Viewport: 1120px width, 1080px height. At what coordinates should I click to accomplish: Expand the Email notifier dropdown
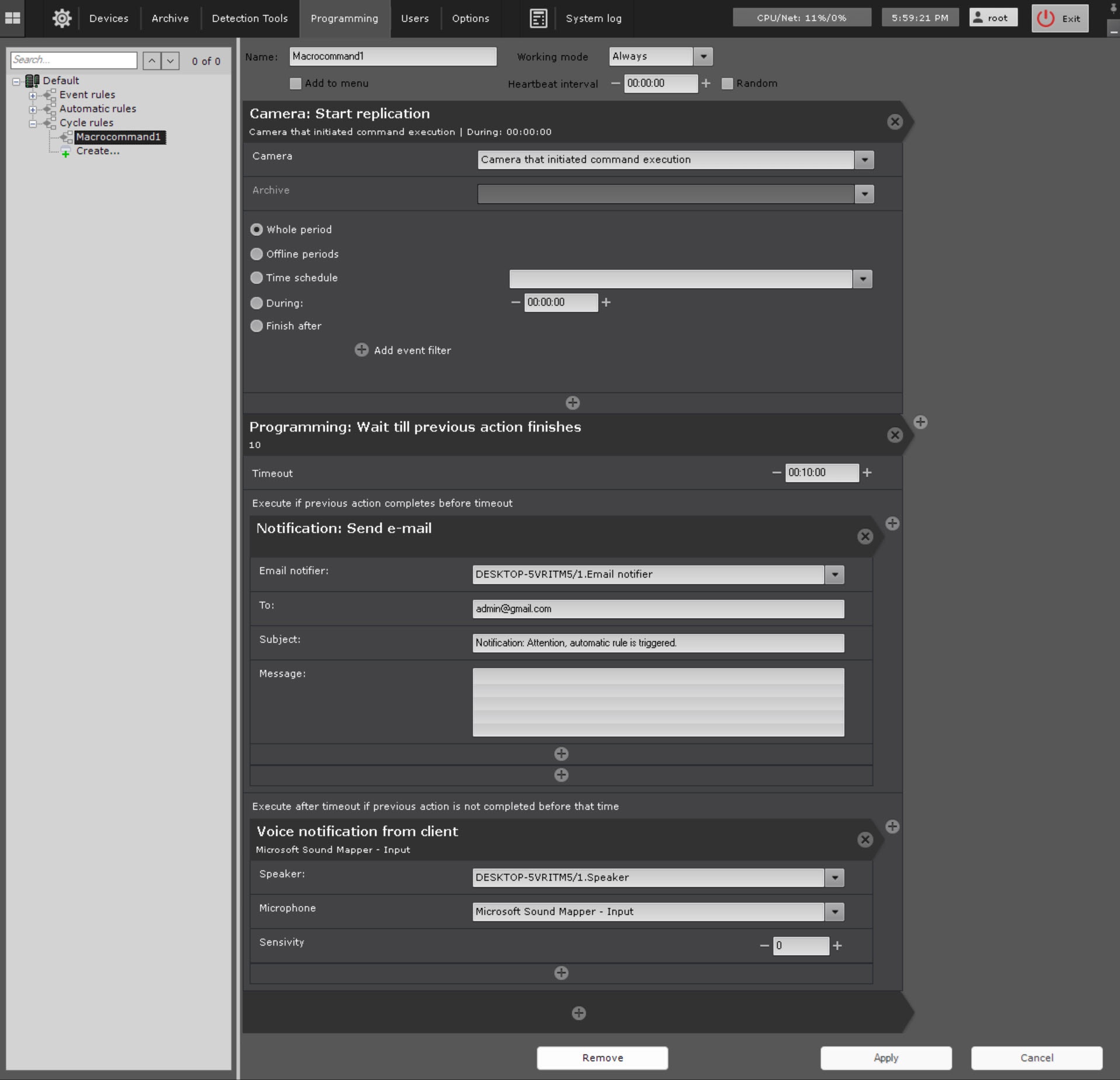(x=834, y=574)
